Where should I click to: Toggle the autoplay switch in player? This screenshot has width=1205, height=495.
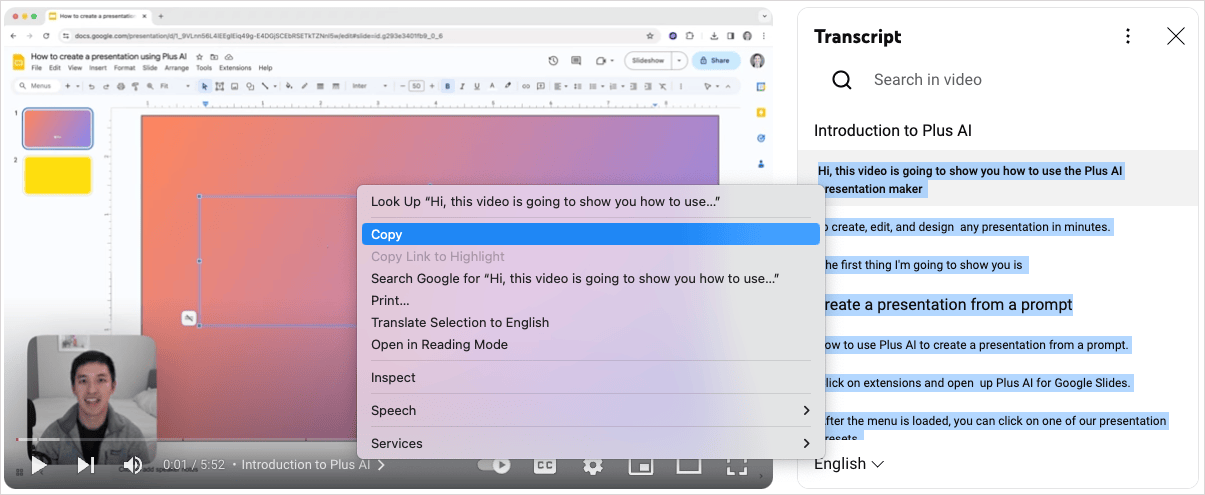tap(494, 465)
